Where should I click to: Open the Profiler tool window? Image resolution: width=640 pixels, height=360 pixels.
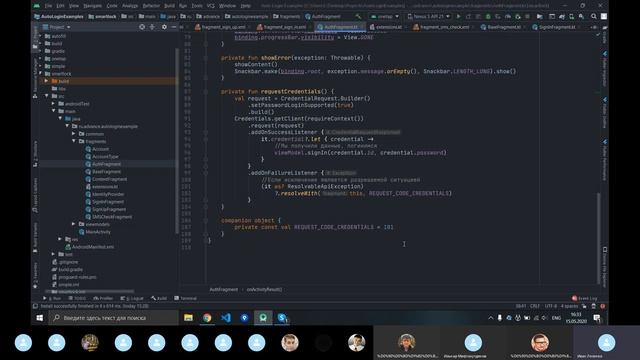coord(103,298)
